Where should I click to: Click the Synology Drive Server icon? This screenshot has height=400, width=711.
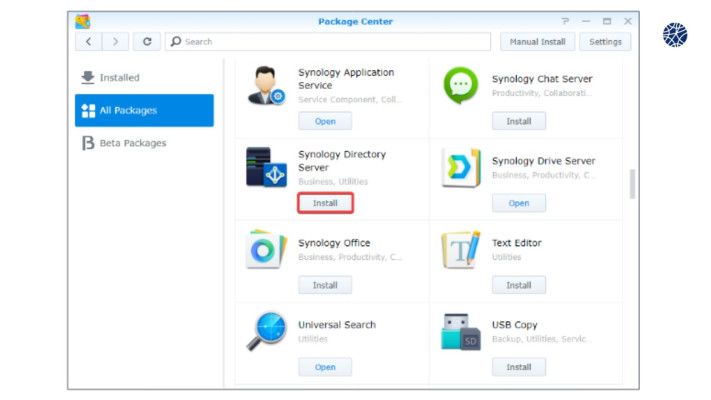click(x=461, y=167)
